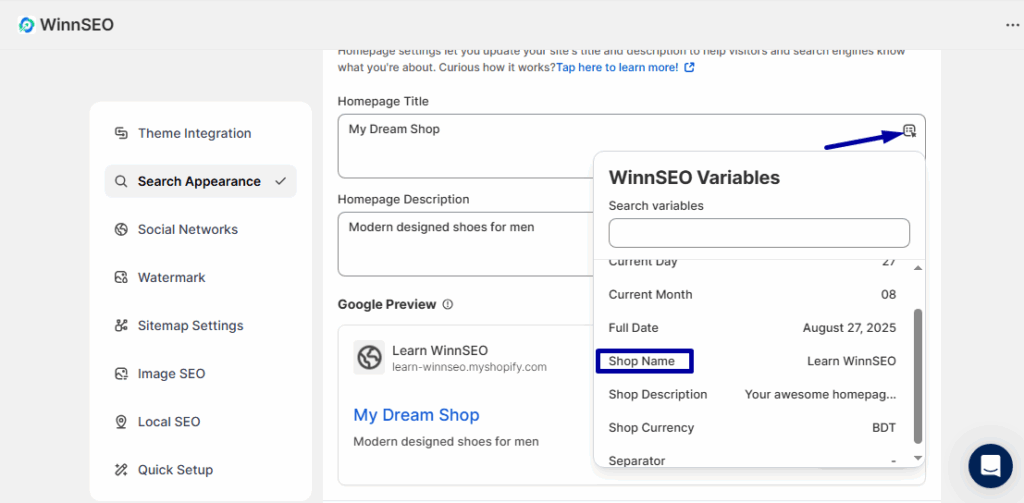Viewport: 1024px width, 503px height.
Task: Click the BDT currency value
Action: tap(884, 428)
